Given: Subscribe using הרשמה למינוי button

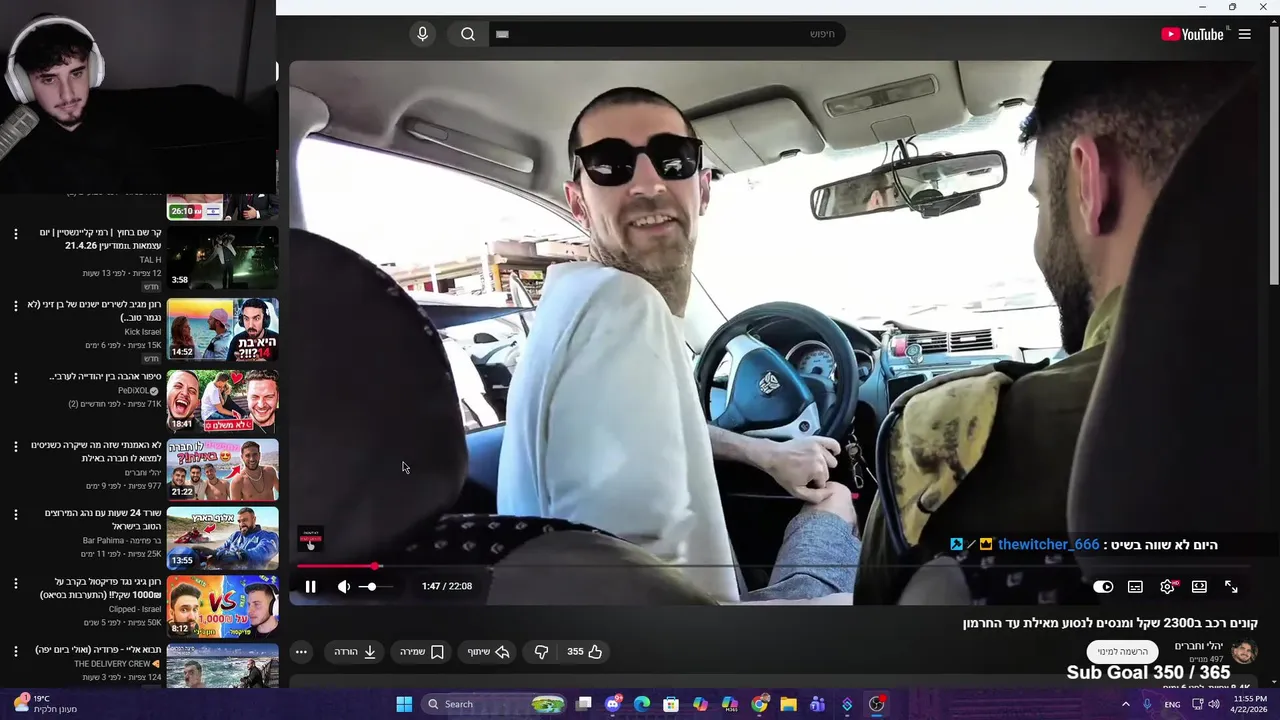Looking at the screenshot, I should [x=1122, y=652].
